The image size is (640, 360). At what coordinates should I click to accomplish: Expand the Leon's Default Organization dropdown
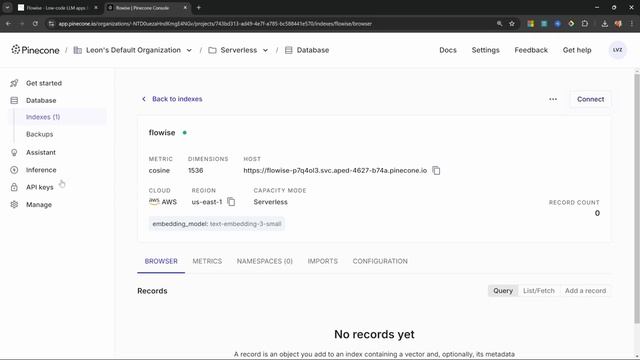[x=189, y=50]
